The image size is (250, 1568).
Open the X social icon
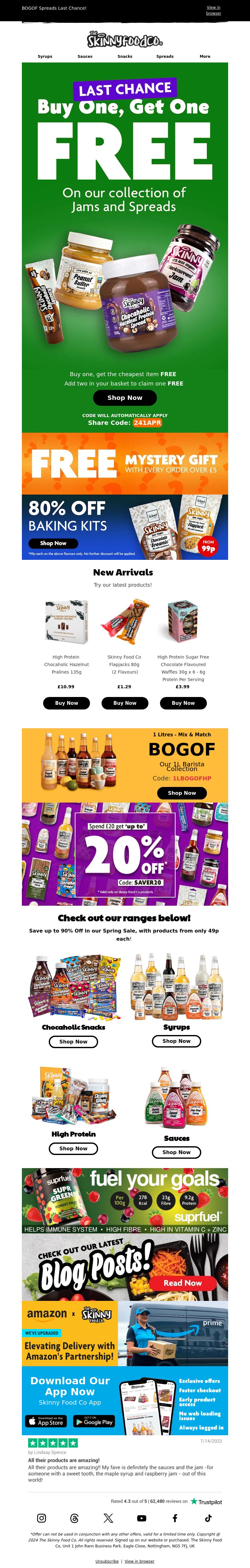108,1518
